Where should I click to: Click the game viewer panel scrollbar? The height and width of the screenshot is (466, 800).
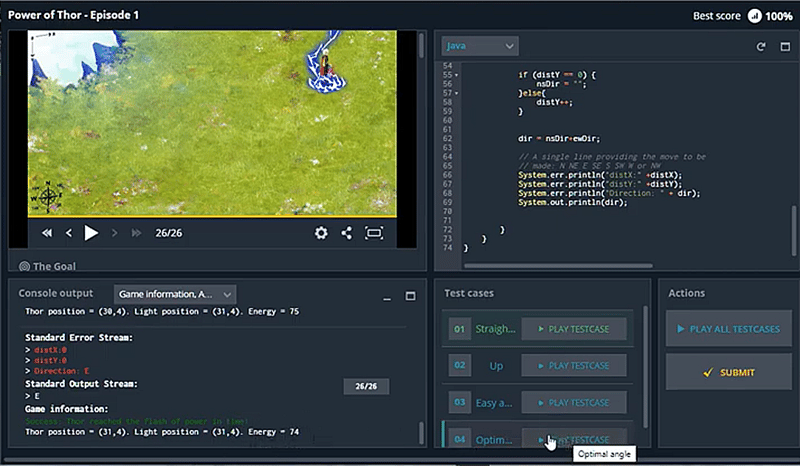(x=421, y=45)
